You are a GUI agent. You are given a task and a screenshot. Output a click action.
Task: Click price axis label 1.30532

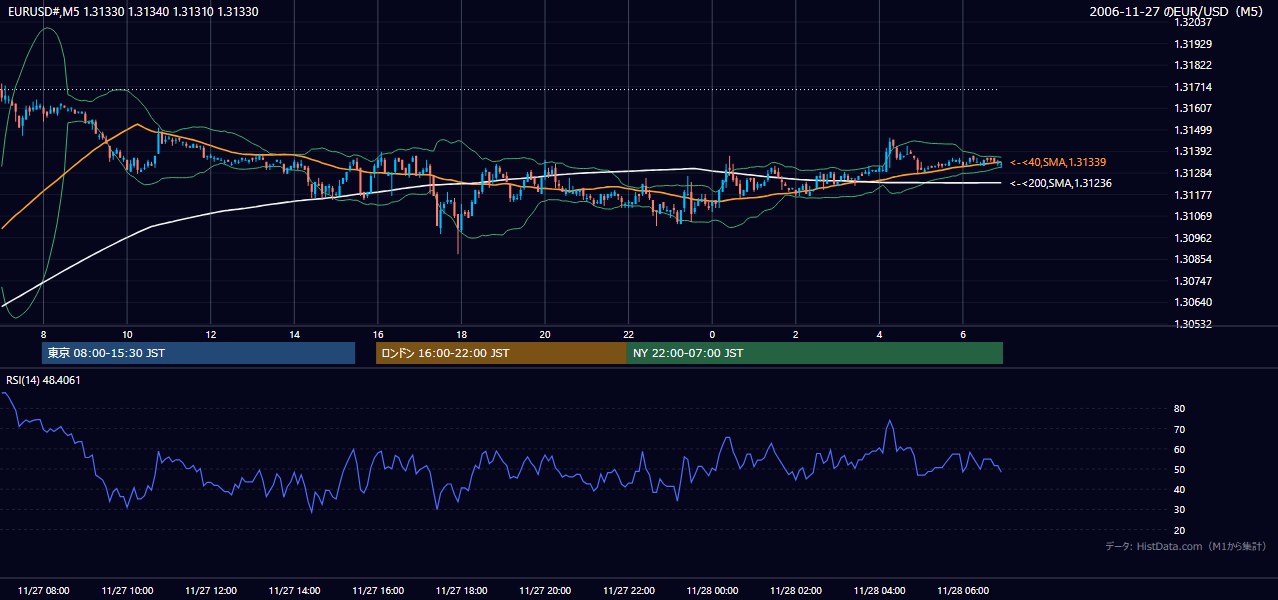click(x=1193, y=324)
